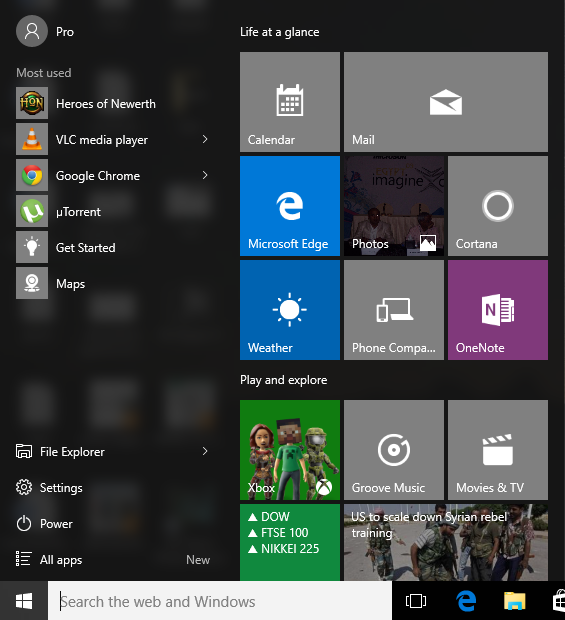Screen dimensions: 565x620
Task: Expand Google Chrome jump list arrow
Action: (205, 175)
